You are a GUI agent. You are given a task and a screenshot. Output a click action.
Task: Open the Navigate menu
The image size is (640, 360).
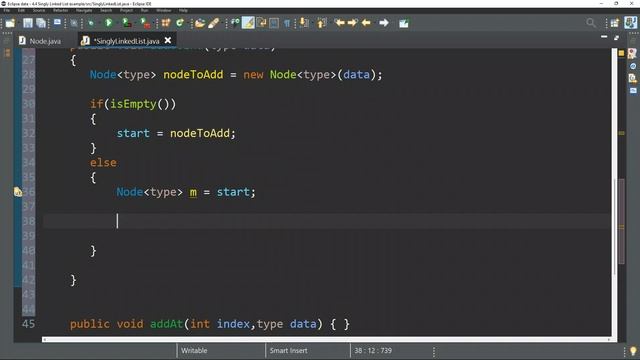point(84,10)
